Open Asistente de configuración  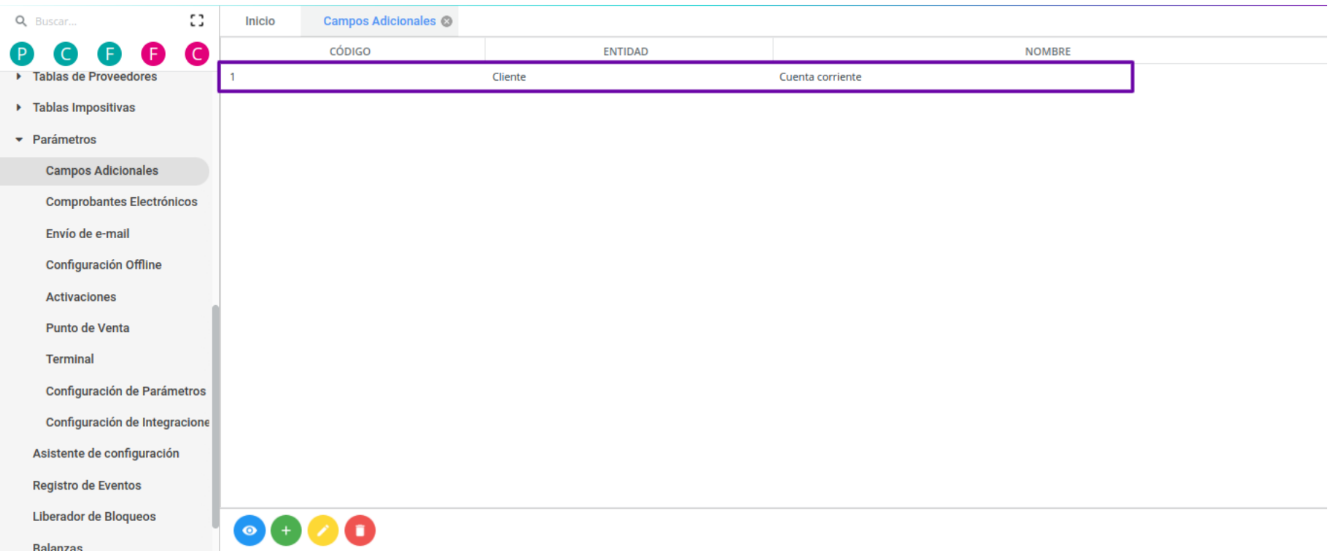click(106, 454)
